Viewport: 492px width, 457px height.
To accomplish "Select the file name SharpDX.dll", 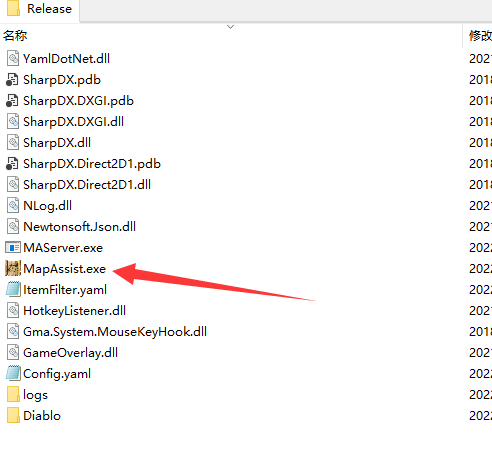I will (x=57, y=143).
